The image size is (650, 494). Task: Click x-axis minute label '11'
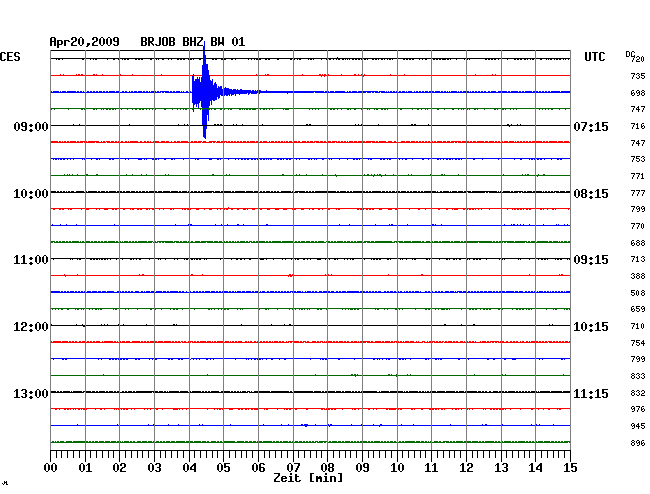(x=431, y=467)
